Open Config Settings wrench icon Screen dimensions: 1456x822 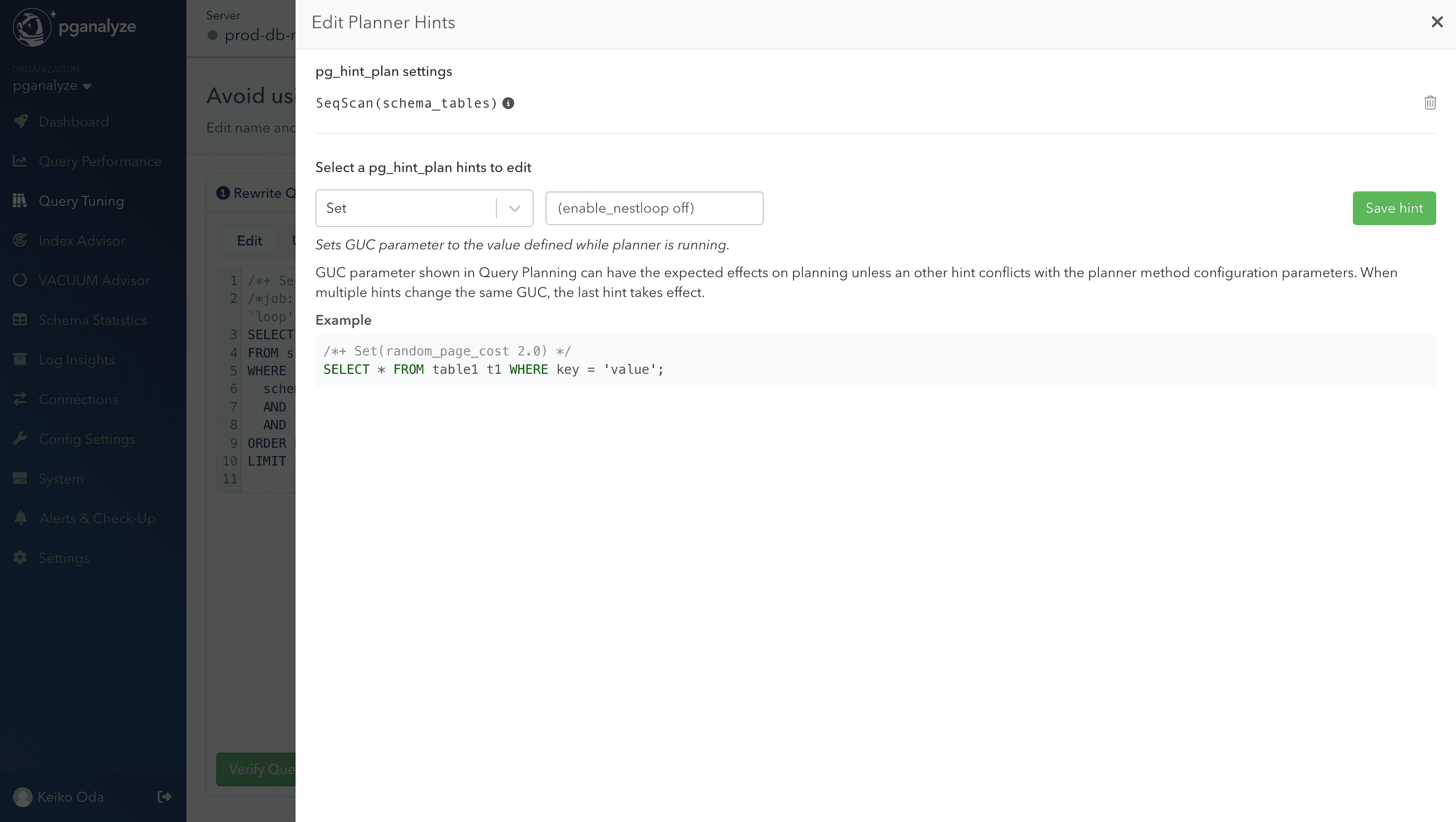20,438
